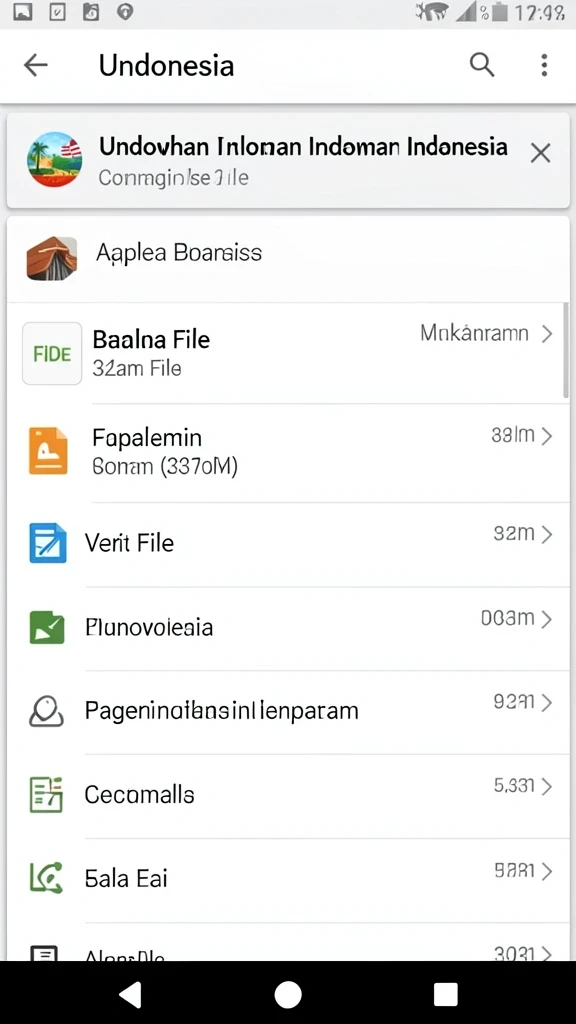
Task: Tap the back arrow beside Undonesia
Action: pos(36,65)
